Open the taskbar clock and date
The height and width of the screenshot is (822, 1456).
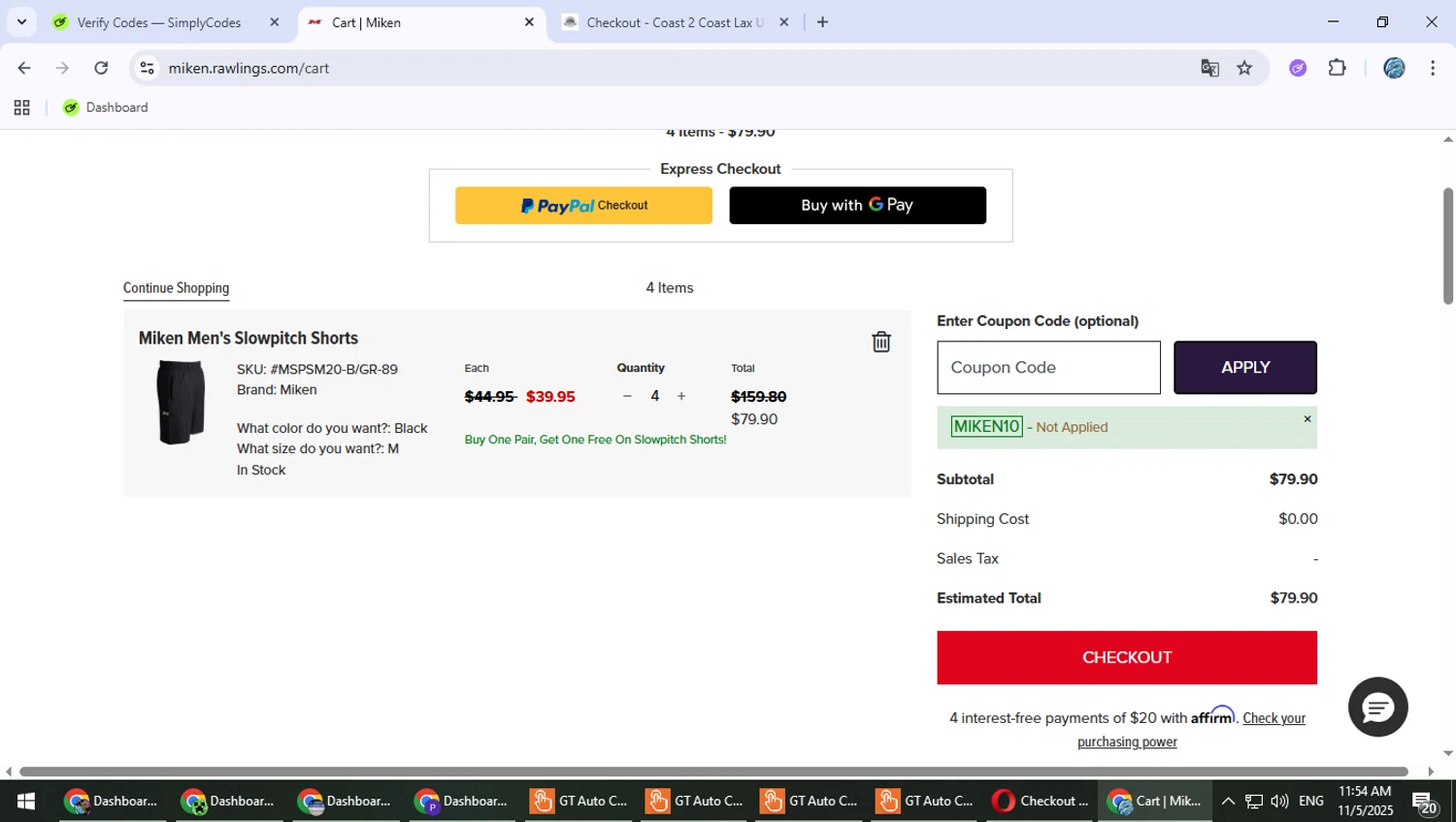1365,802
